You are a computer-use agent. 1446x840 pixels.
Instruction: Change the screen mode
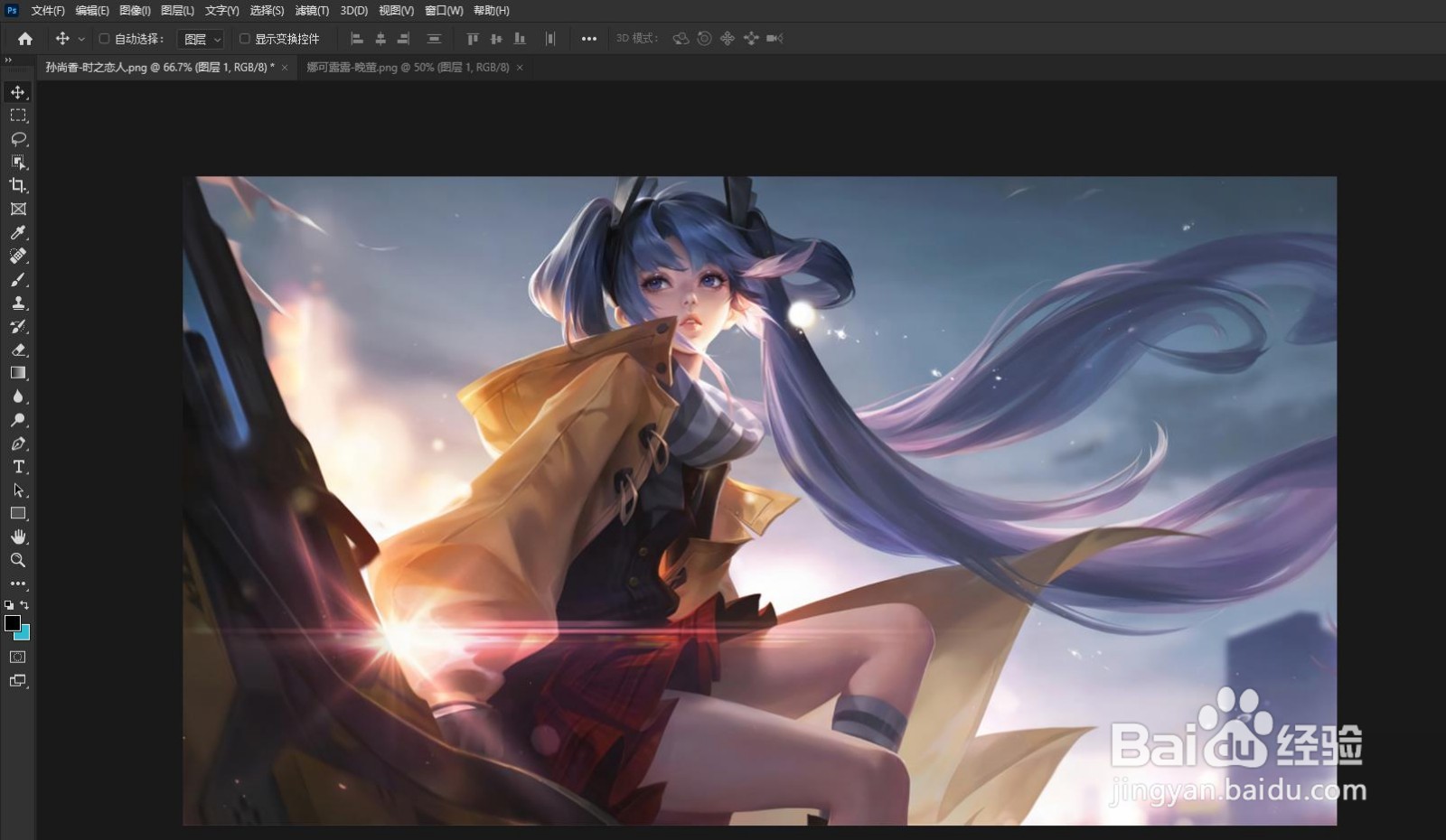click(18, 681)
